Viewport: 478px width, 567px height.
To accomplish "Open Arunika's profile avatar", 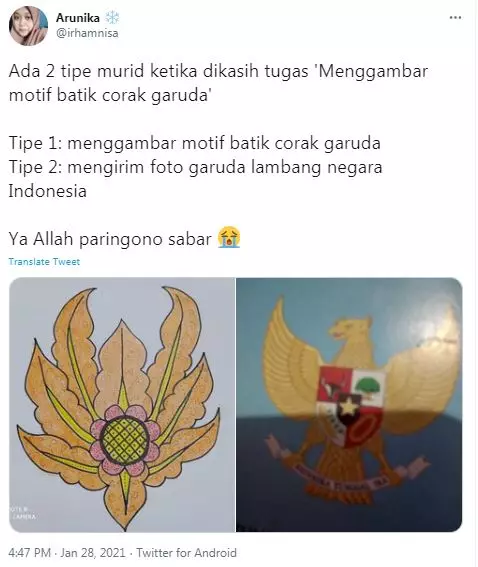I will [x=29, y=26].
